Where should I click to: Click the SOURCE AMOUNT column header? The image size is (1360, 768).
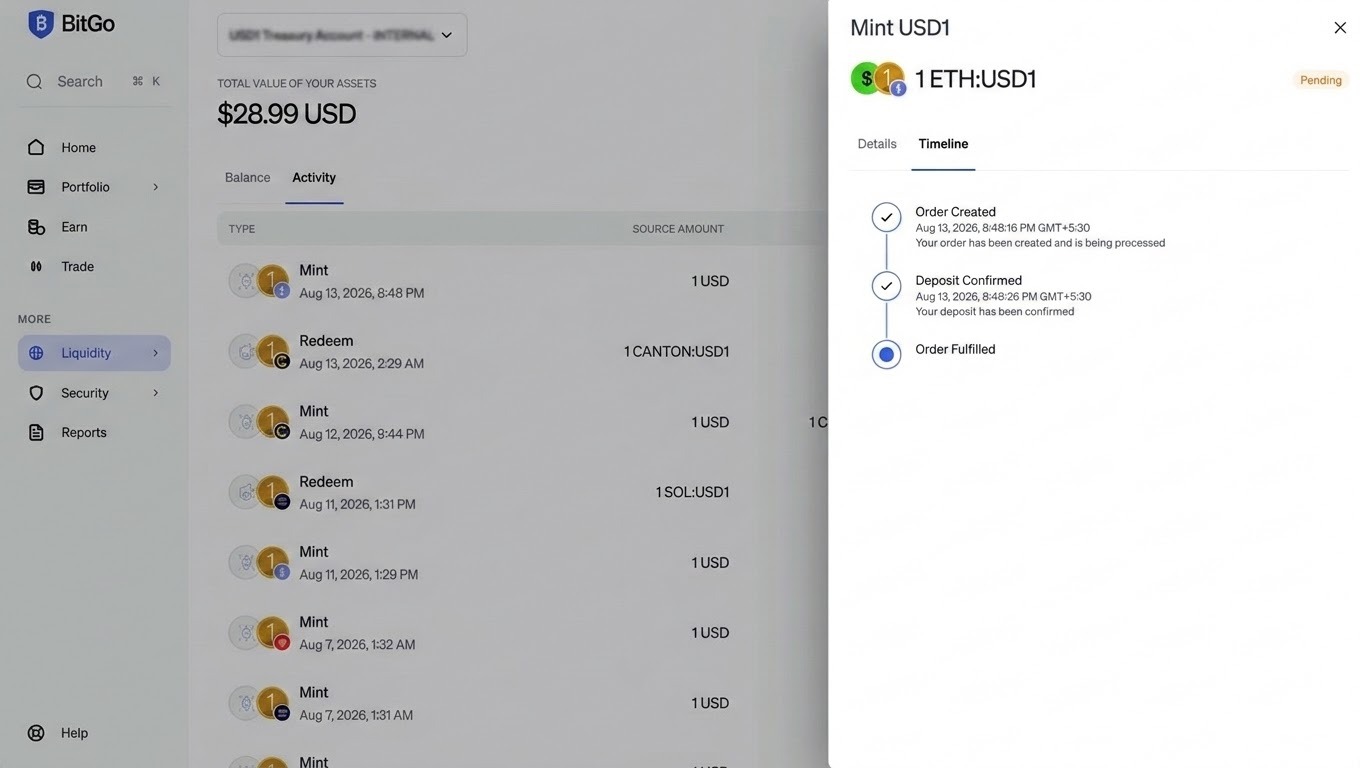click(678, 229)
